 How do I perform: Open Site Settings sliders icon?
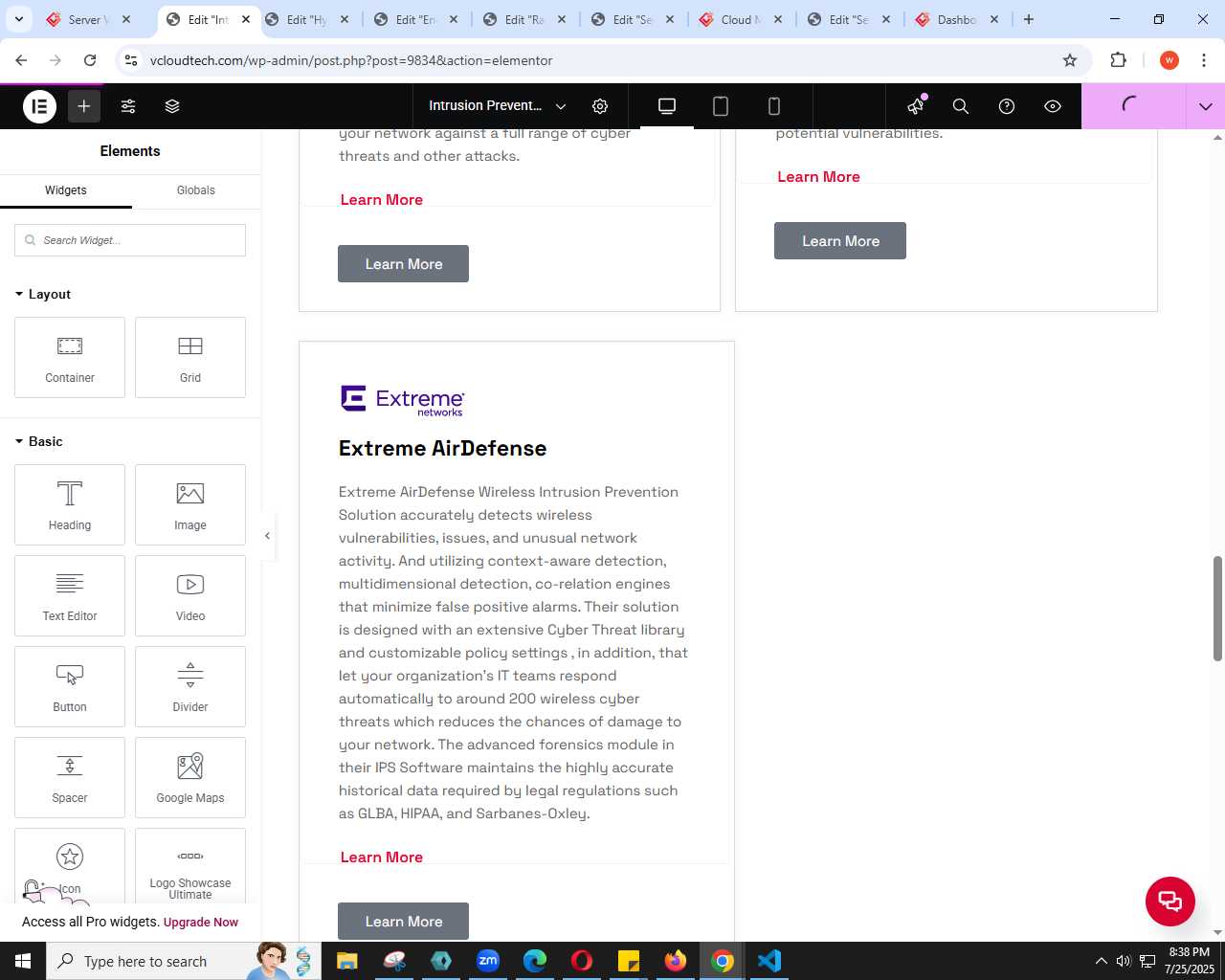click(x=128, y=106)
